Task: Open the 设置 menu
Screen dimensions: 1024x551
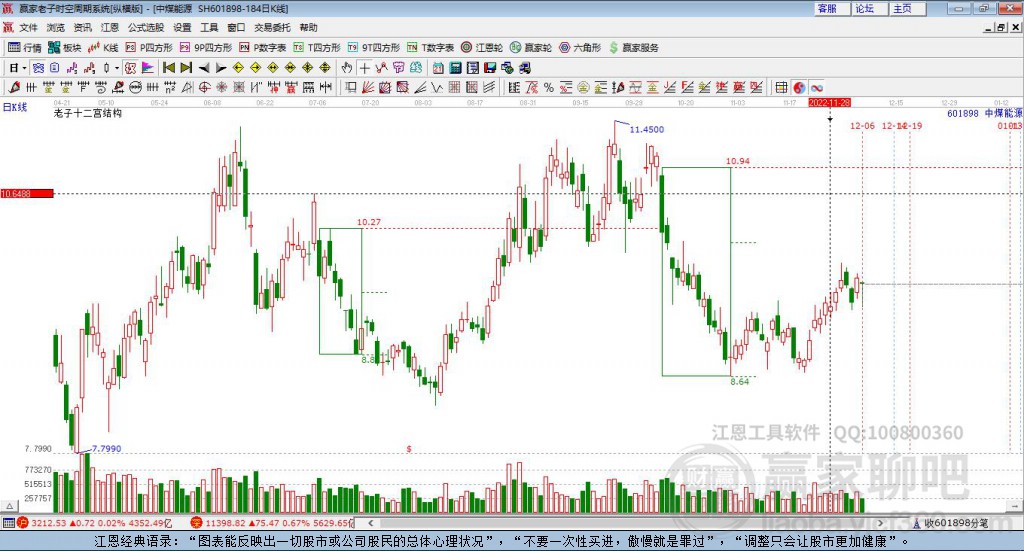Action: point(182,27)
